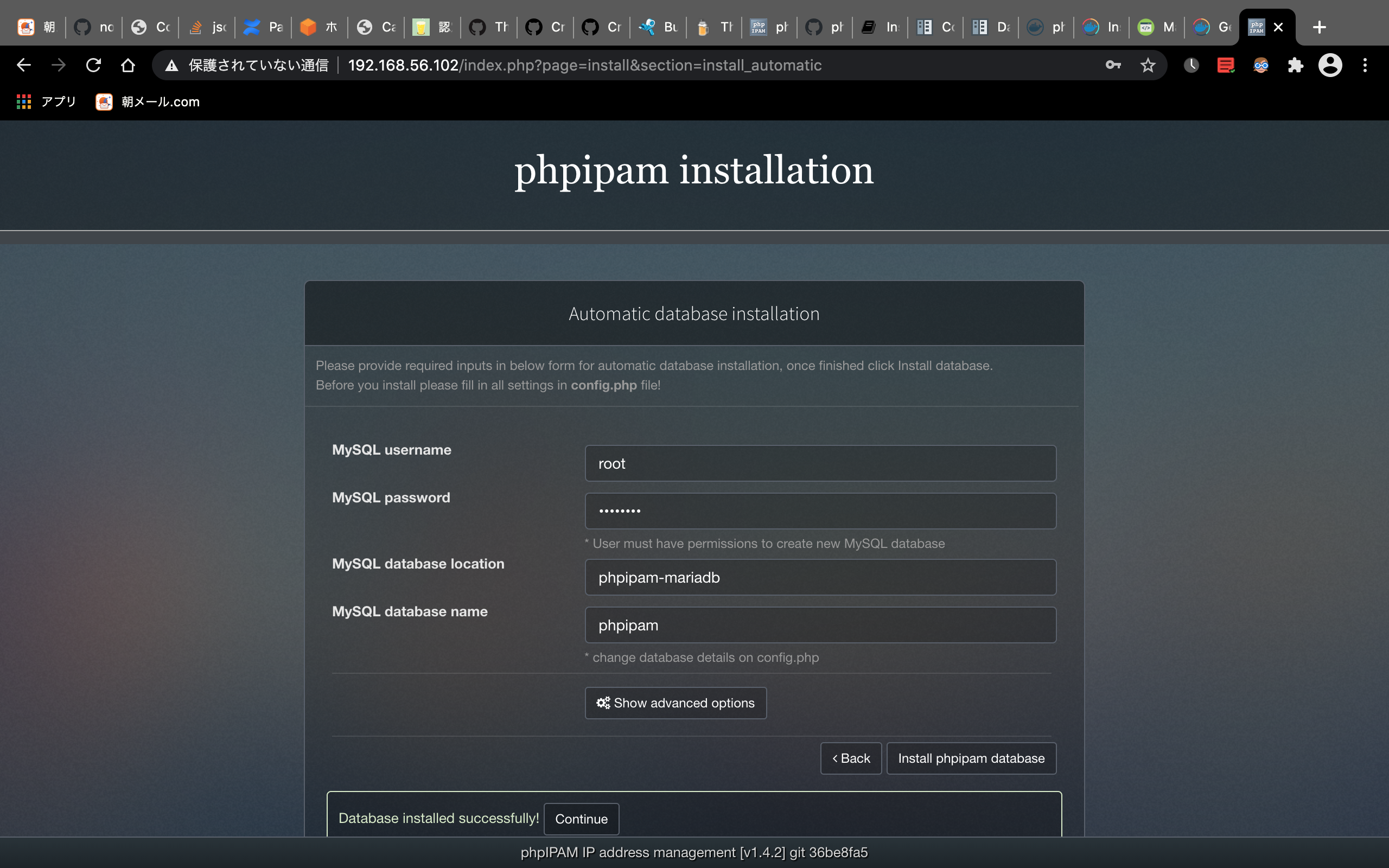
Task: Switch to the 'jsc' Stack Overflow tab
Action: 207,27
